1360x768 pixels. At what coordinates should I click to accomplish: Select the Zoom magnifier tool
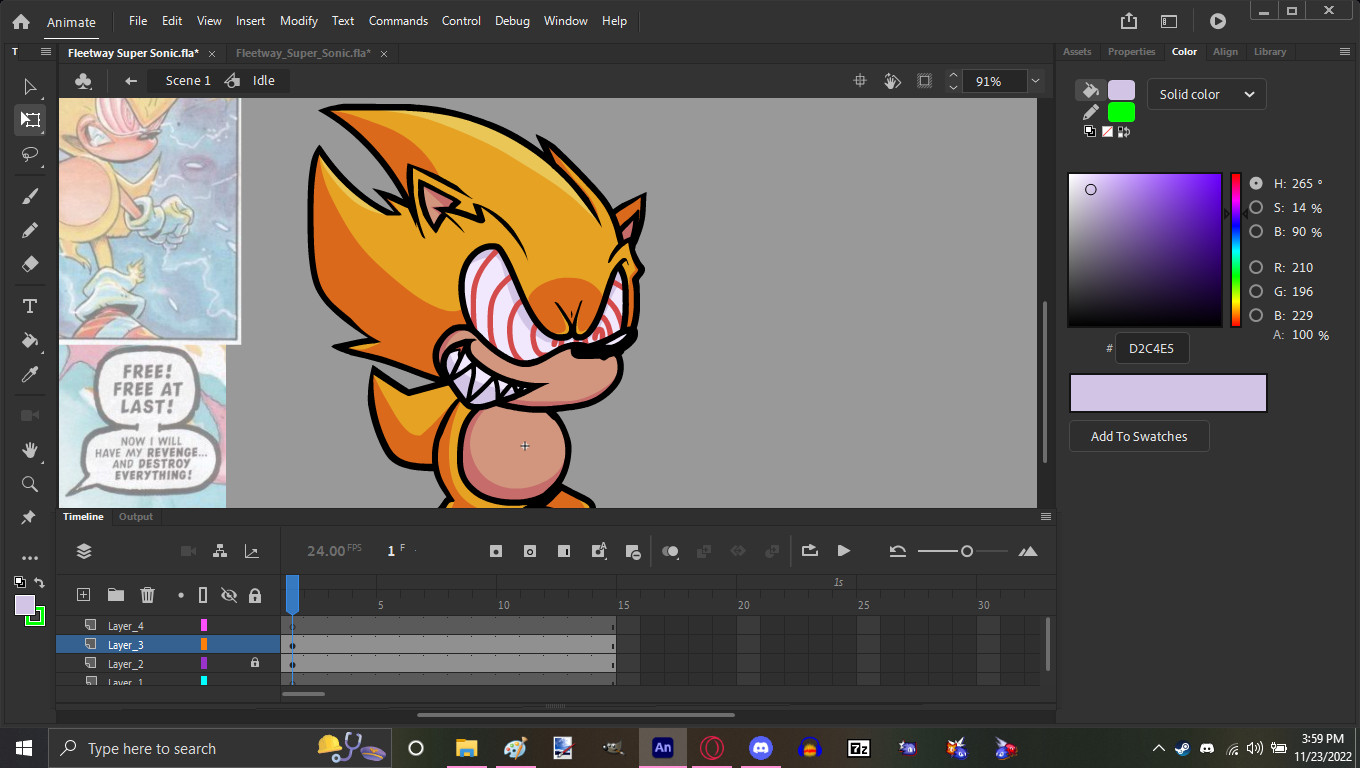[30, 484]
